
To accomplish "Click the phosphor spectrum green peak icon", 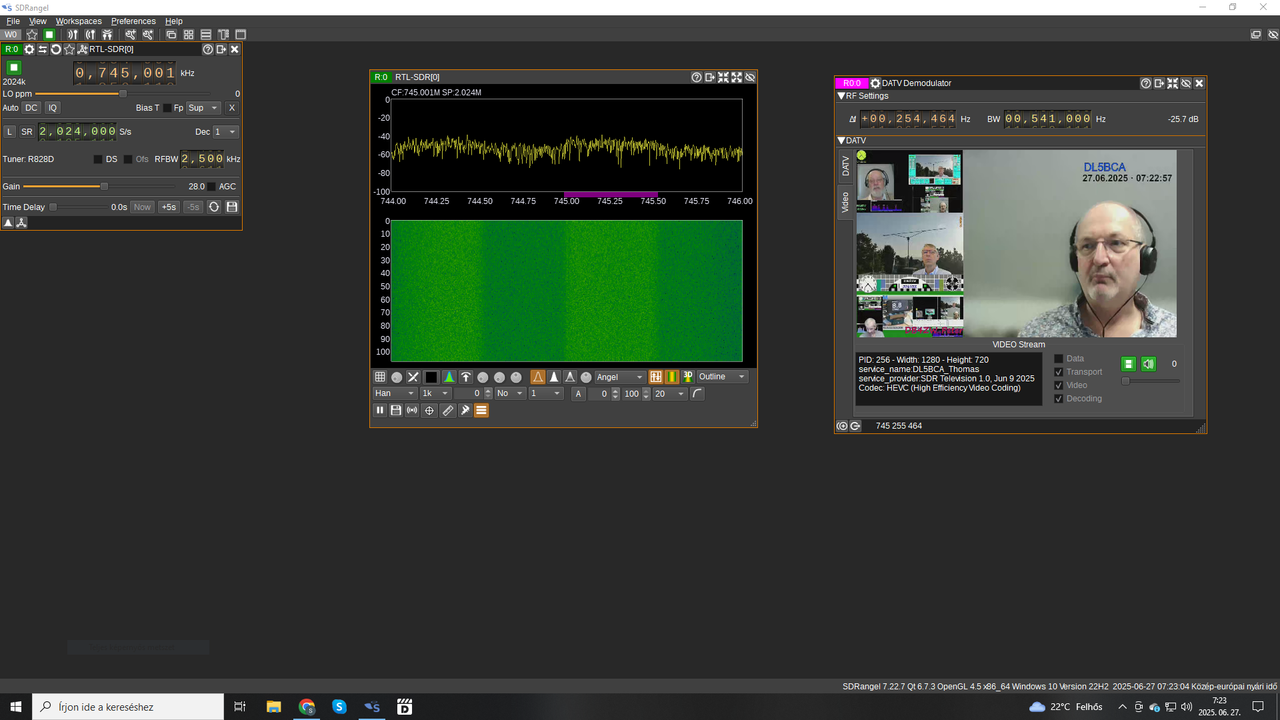I will tap(449, 377).
